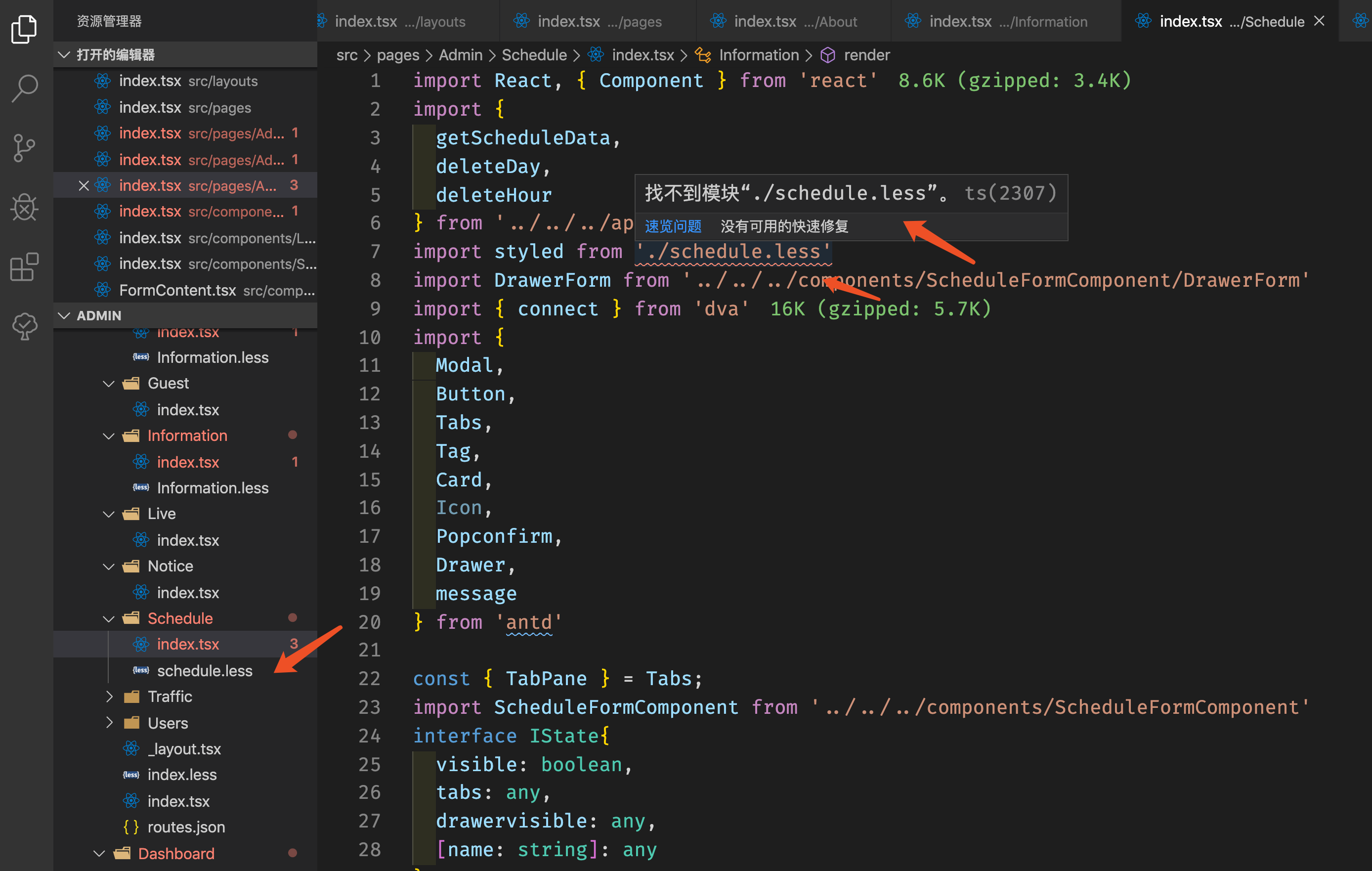Screen dimensions: 1372x871
Task: Collapse the 打开的编辑器 section
Action: pyautogui.click(x=64, y=55)
